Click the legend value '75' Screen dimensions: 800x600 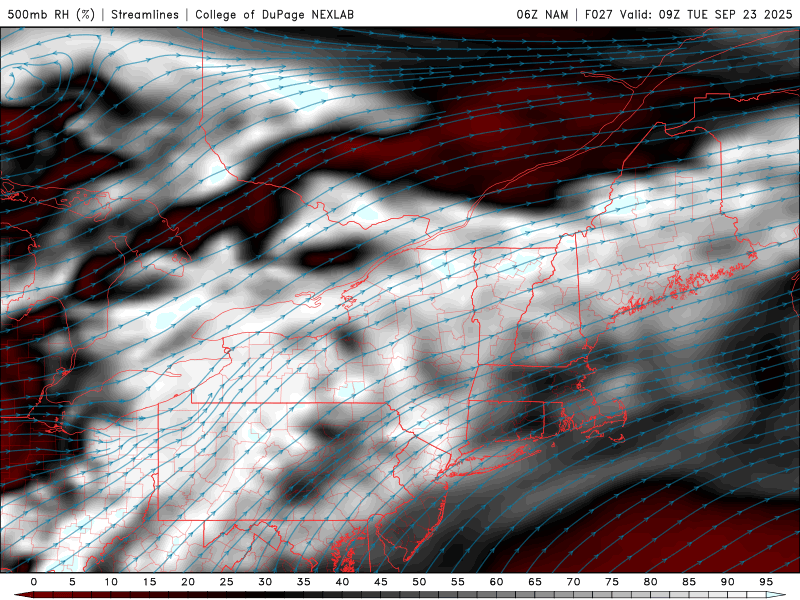click(x=612, y=582)
